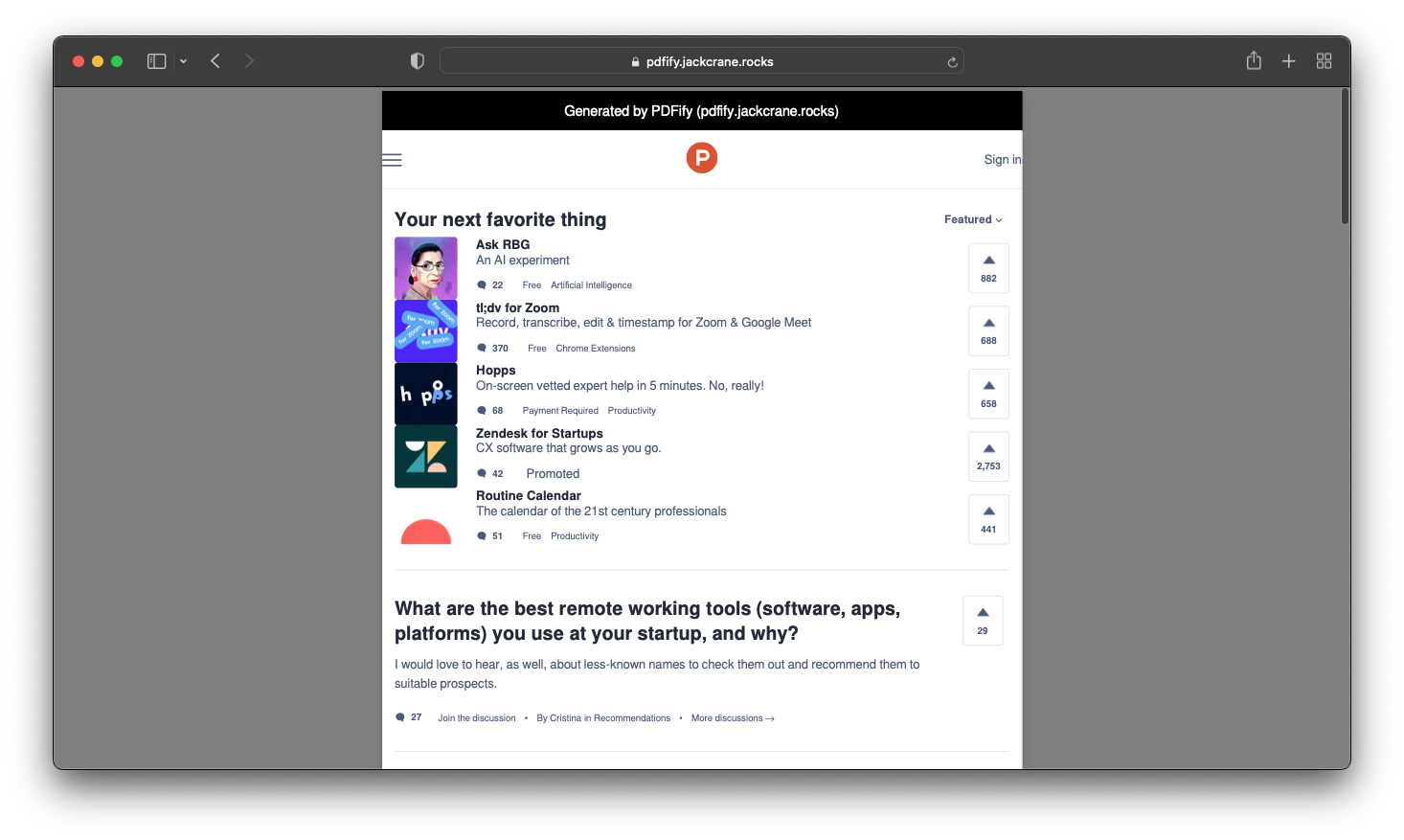Screen dimensions: 1404x840
Task: Go forward with Safari forward arrow
Action: [x=249, y=61]
